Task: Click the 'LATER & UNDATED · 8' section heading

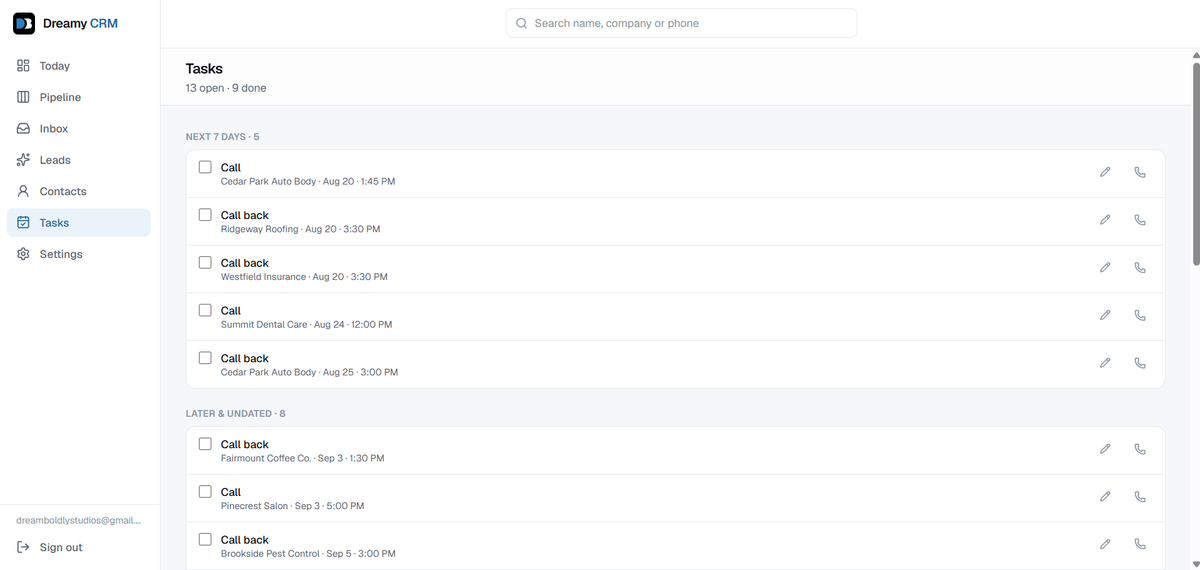Action: pyautogui.click(x=235, y=413)
